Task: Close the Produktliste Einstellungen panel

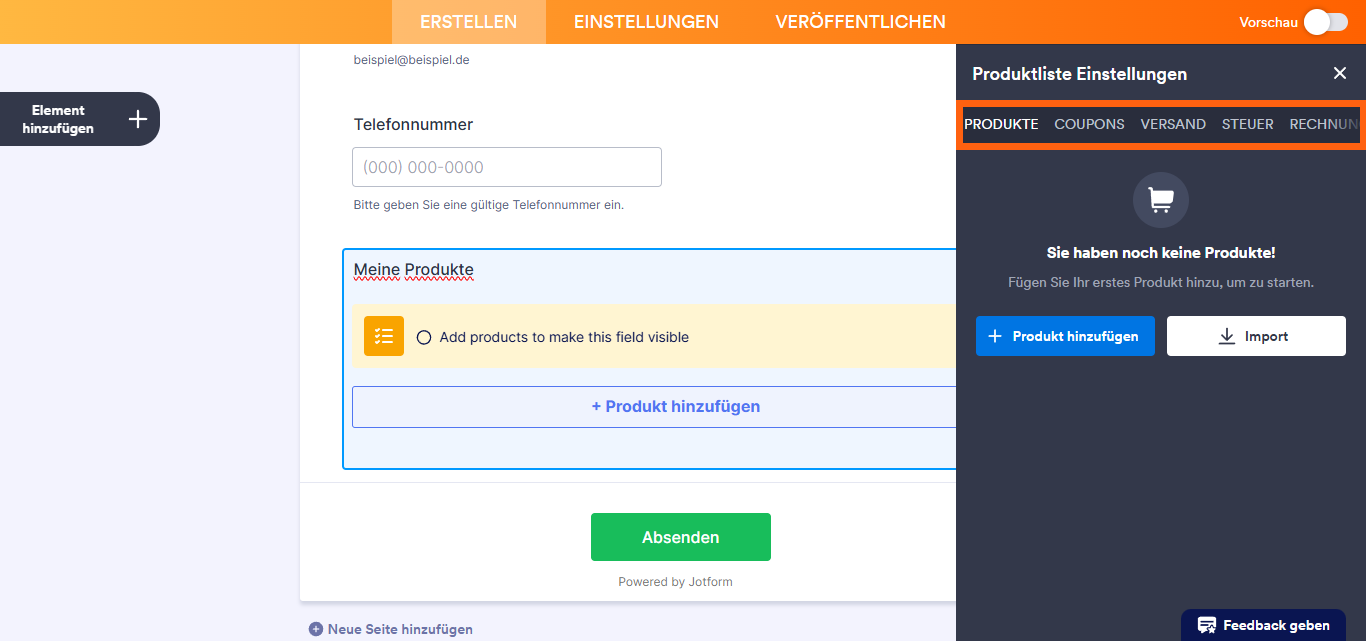Action: click(1340, 73)
